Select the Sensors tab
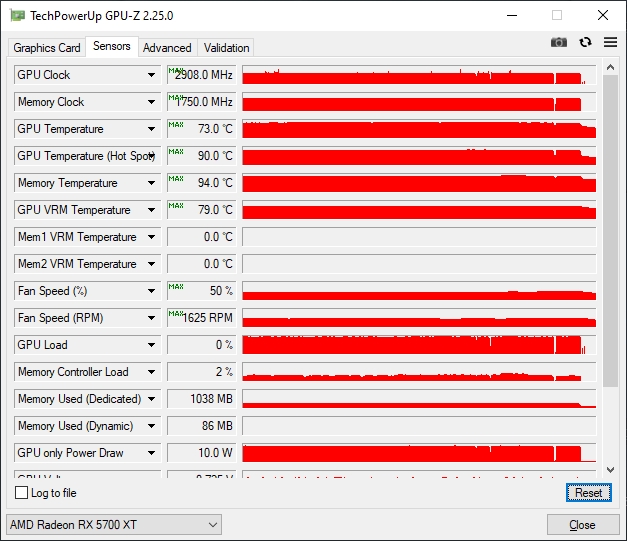The height and width of the screenshot is (541, 627). pos(112,46)
